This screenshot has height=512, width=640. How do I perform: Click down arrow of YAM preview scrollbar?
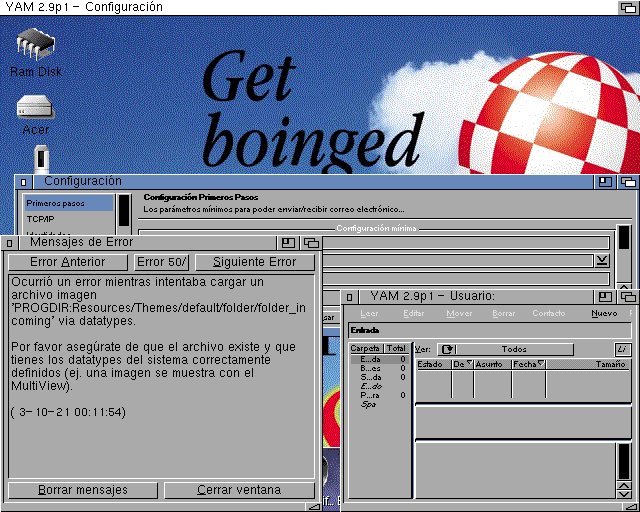point(624,495)
